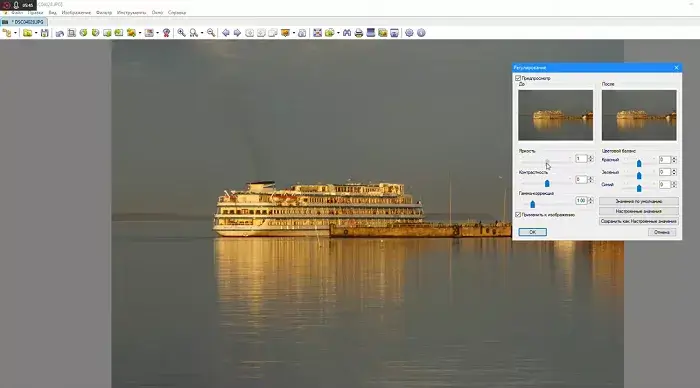Click the Search binoculars icon

pyautogui.click(x=347, y=33)
